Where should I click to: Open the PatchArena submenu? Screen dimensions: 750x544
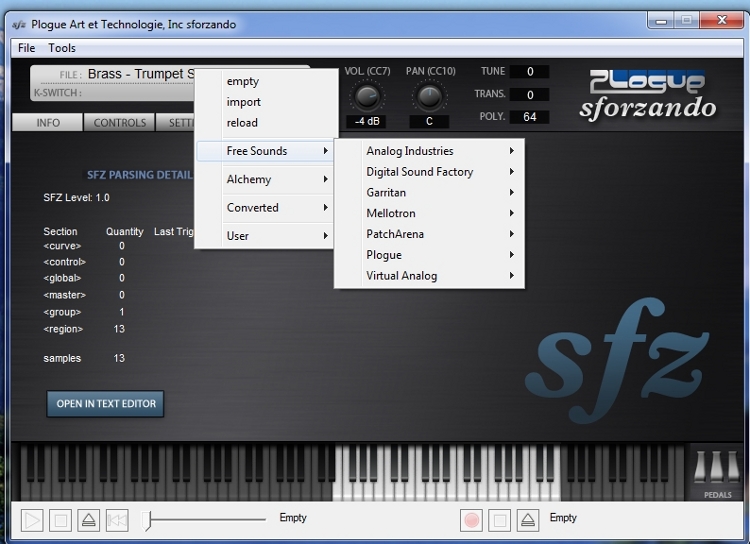click(x=429, y=234)
